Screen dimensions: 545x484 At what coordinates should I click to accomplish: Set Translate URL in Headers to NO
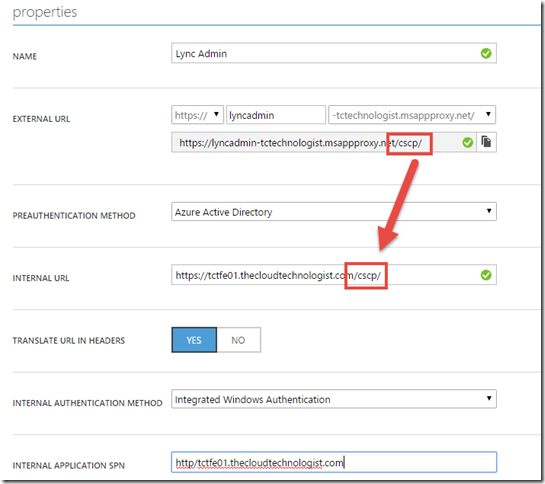tap(238, 340)
